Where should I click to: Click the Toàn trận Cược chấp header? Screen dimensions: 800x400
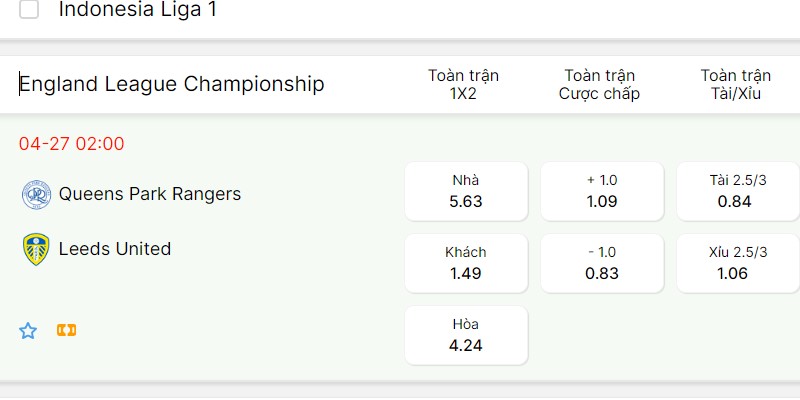(x=599, y=84)
